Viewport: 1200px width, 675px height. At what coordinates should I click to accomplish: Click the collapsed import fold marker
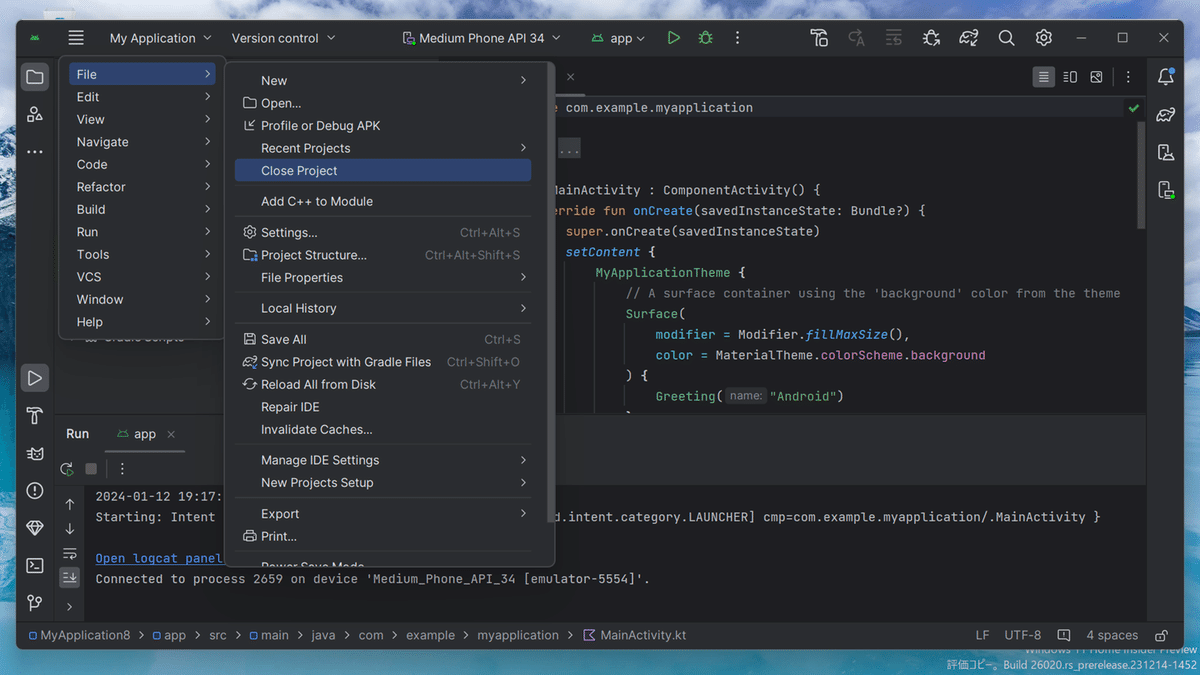tap(569, 149)
